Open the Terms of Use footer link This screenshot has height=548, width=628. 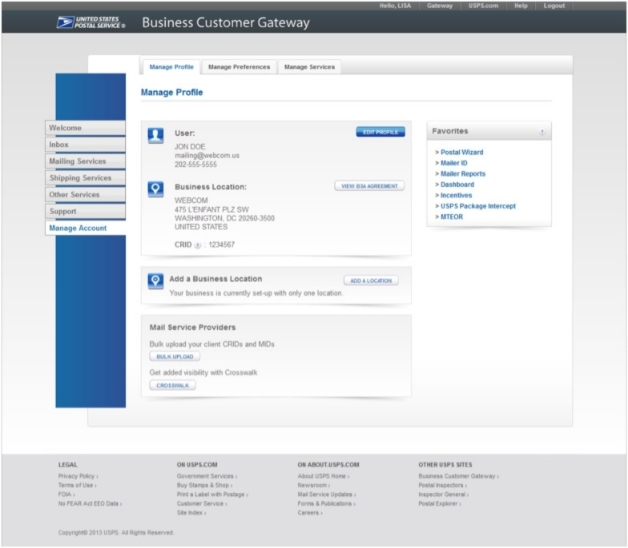click(77, 486)
